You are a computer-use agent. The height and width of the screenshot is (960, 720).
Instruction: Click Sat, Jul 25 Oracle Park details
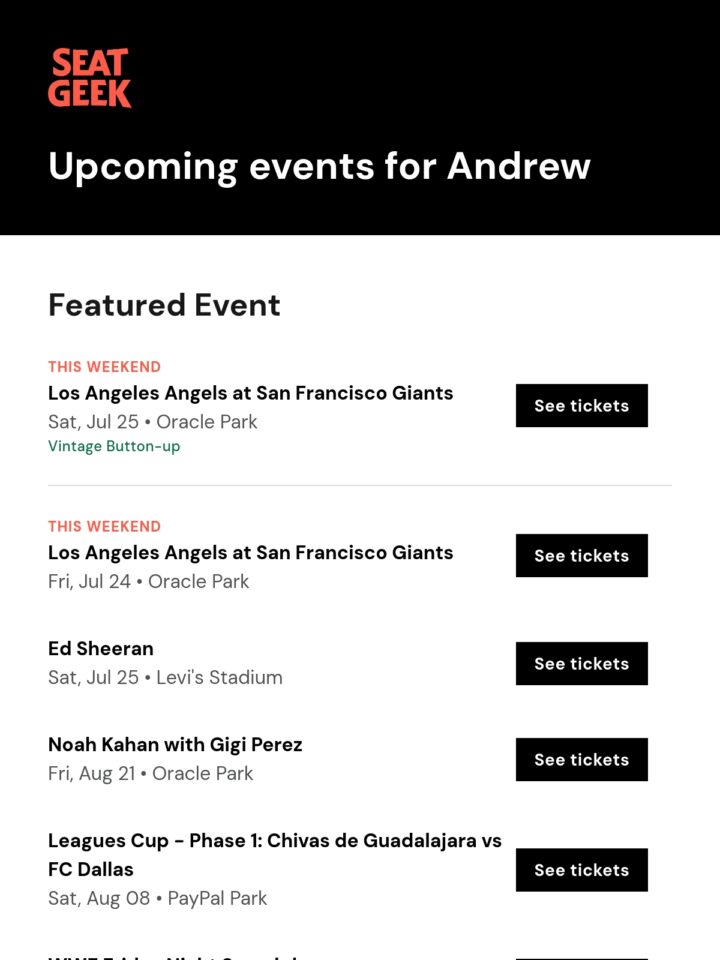point(152,422)
